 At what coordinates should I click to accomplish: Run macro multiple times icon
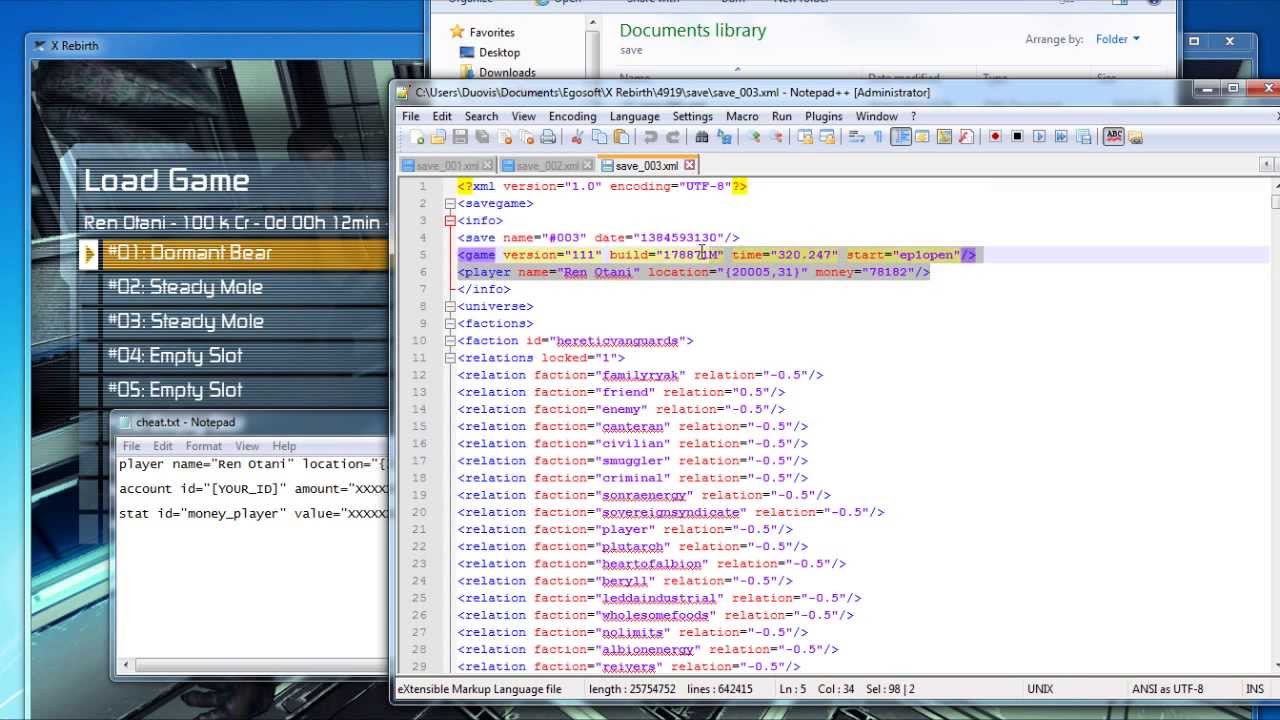click(1061, 137)
